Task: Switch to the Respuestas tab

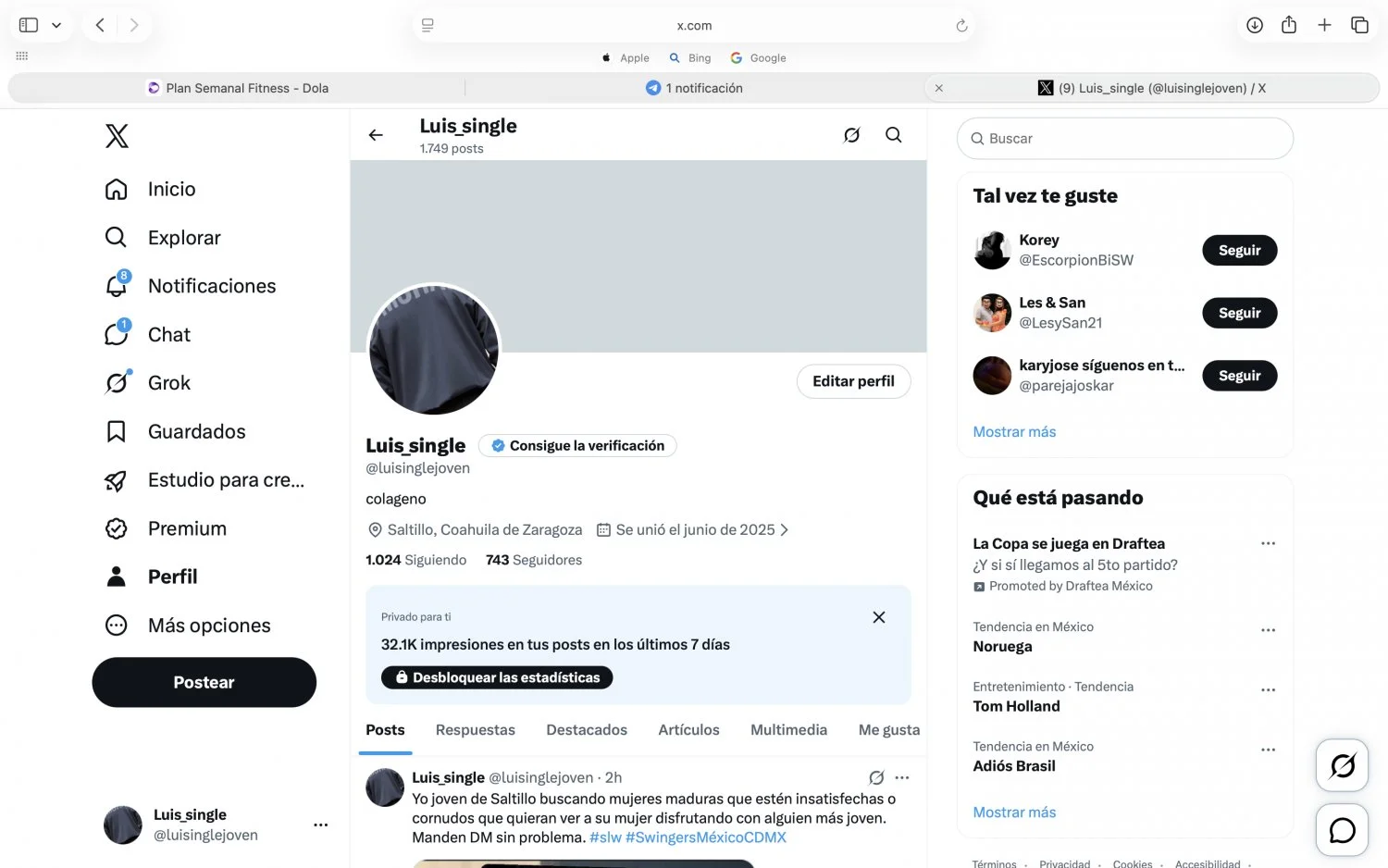Action: [x=476, y=730]
